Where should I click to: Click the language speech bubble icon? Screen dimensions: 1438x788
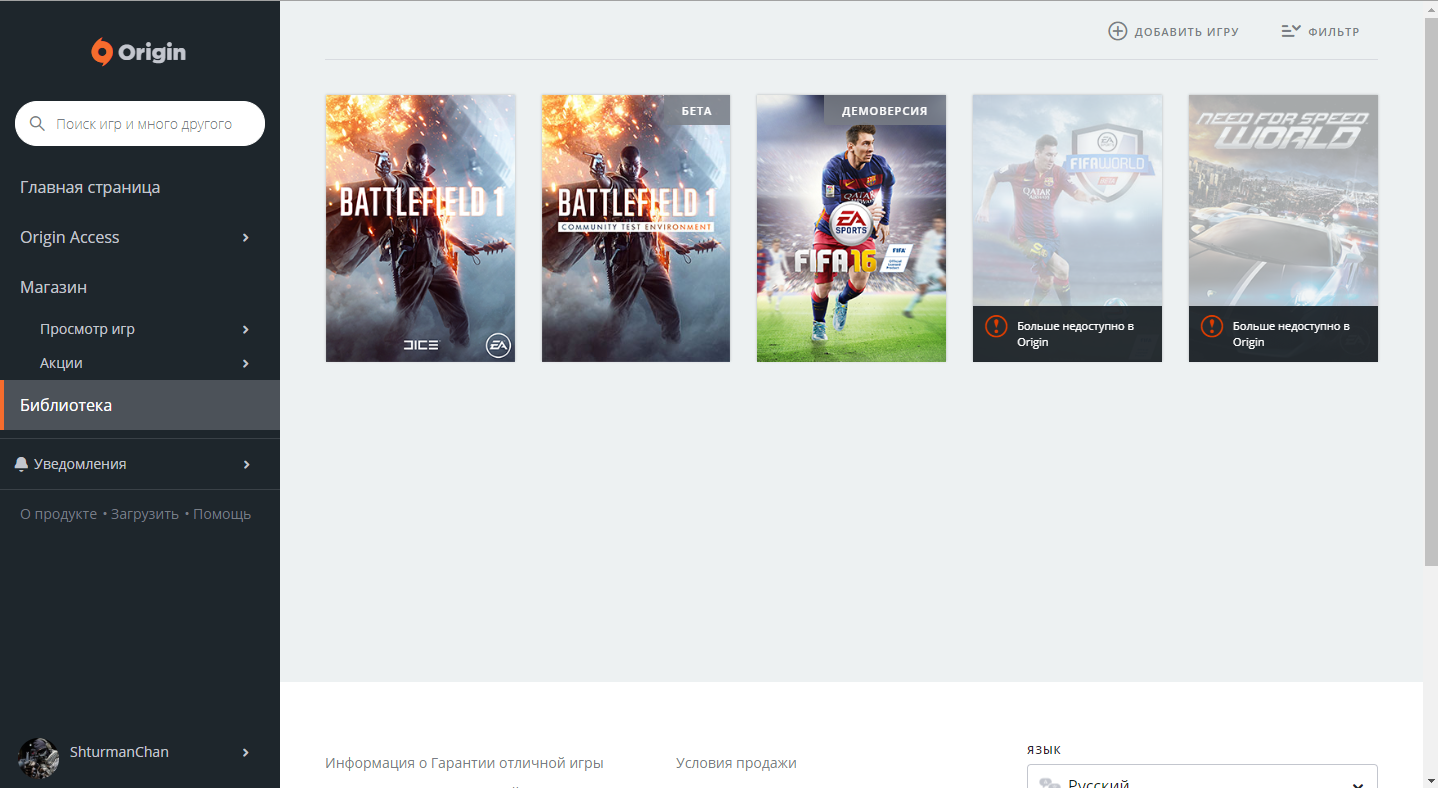1049,783
